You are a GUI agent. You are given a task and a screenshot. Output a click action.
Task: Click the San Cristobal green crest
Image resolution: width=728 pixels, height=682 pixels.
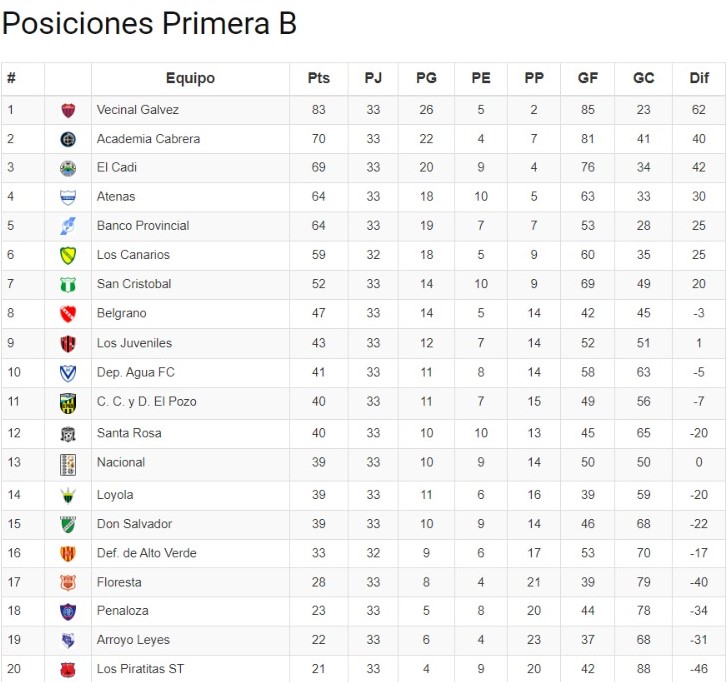(68, 285)
